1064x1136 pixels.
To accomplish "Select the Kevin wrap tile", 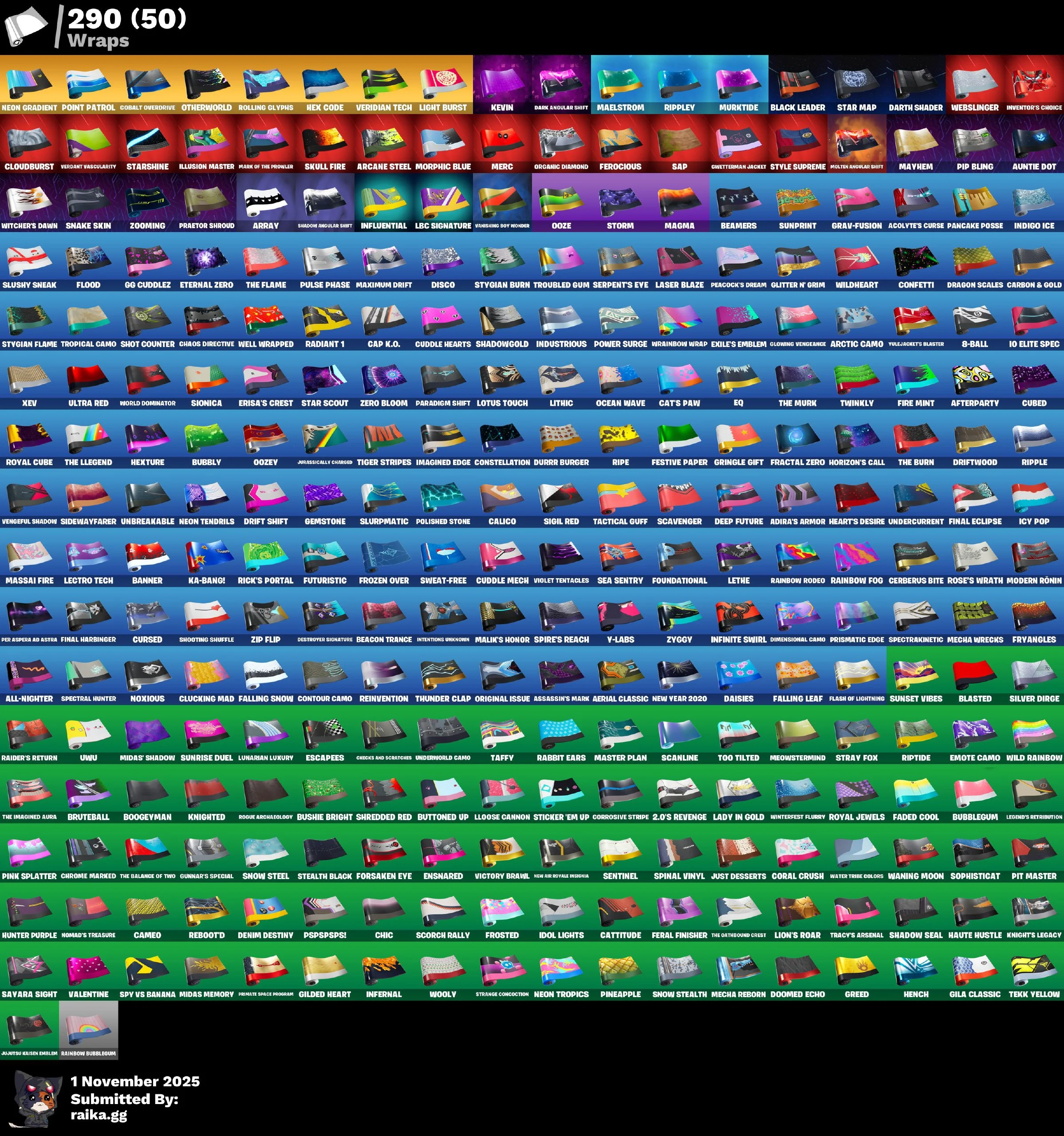I will [x=502, y=83].
